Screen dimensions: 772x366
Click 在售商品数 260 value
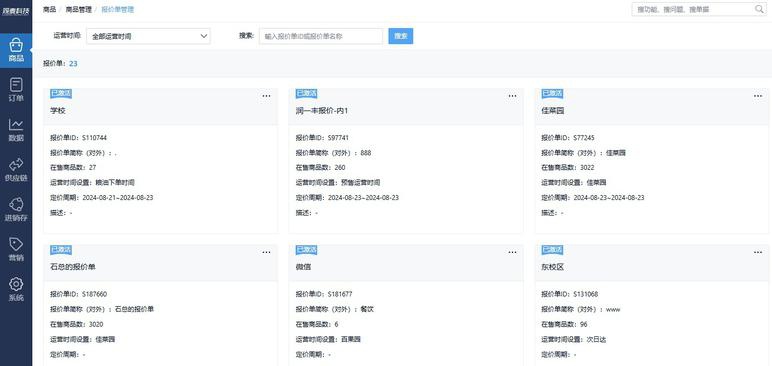tap(340, 167)
